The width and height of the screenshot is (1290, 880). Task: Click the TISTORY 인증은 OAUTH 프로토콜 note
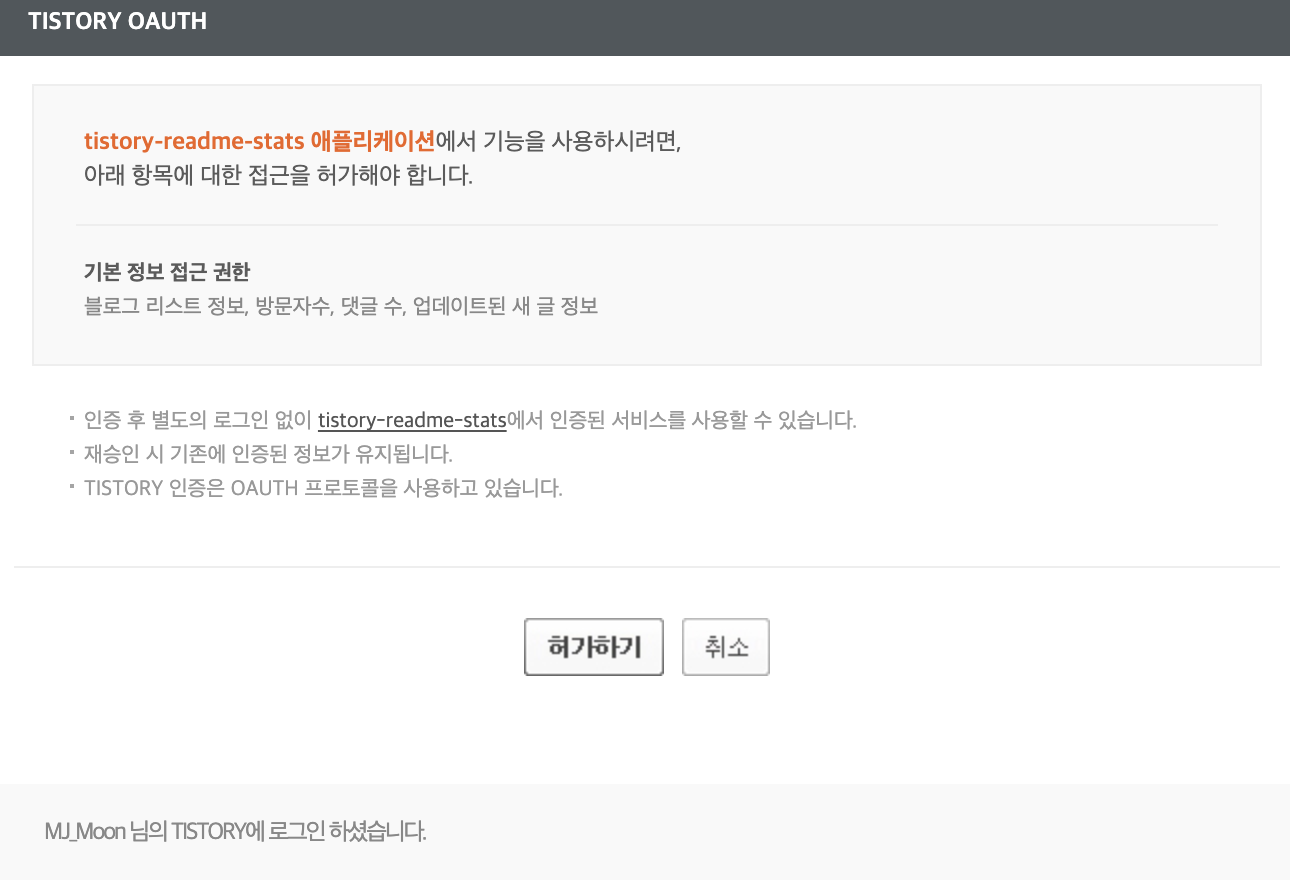323,490
